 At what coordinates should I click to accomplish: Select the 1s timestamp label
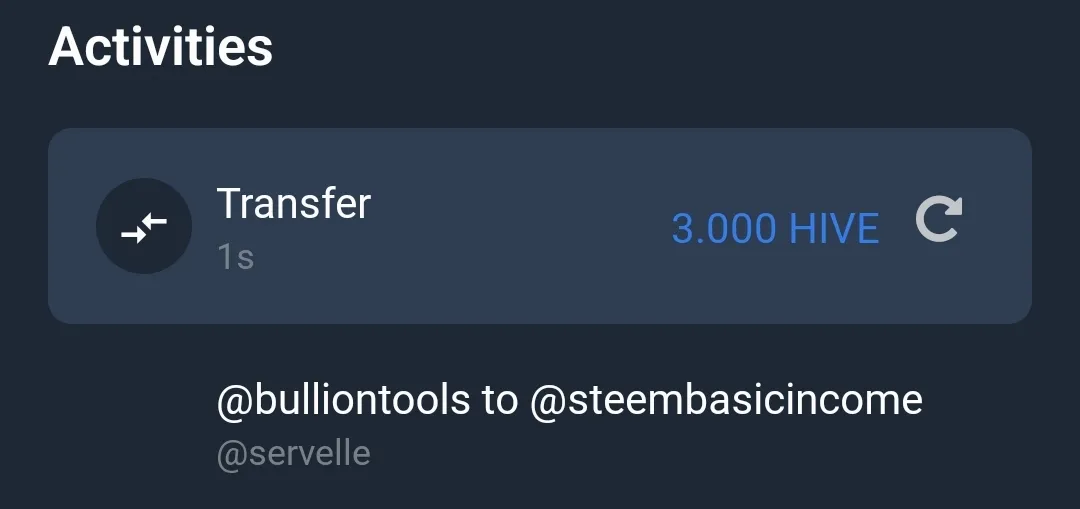236,258
